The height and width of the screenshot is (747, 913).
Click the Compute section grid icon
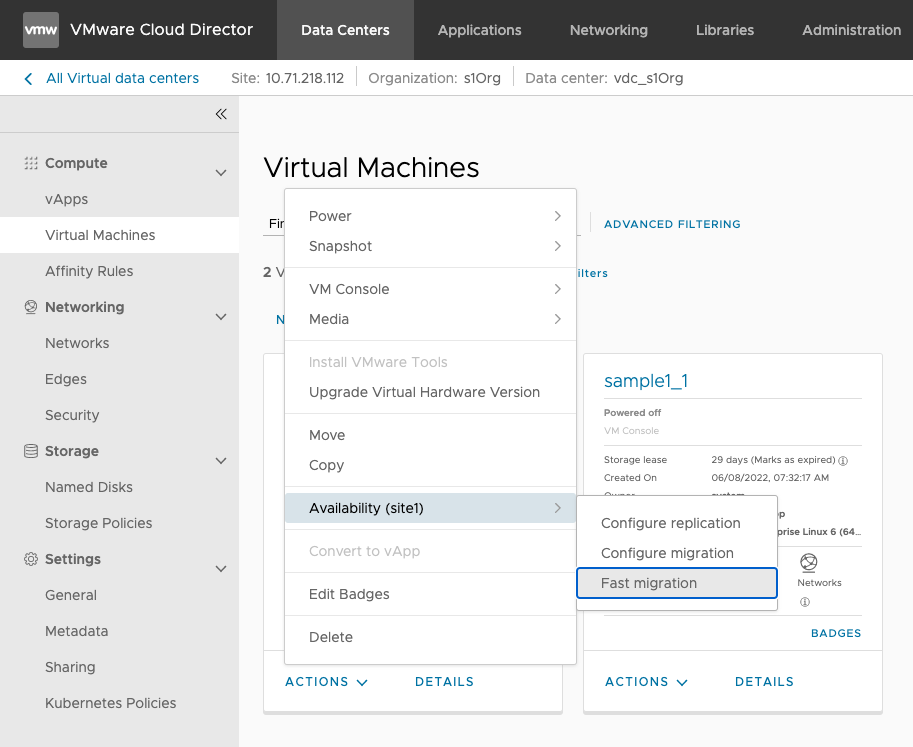click(31, 163)
